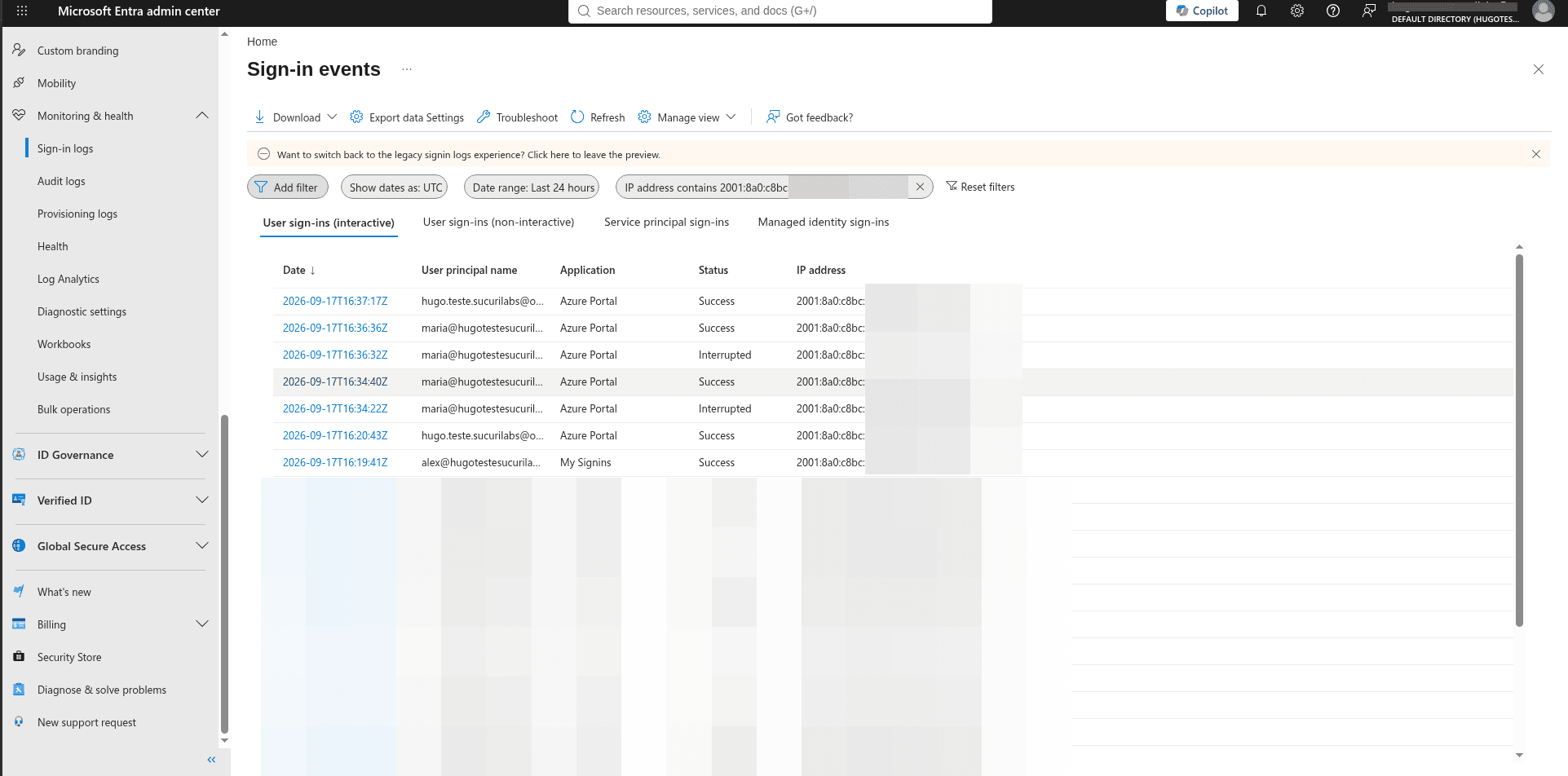Open the help question mark icon

[x=1333, y=11]
